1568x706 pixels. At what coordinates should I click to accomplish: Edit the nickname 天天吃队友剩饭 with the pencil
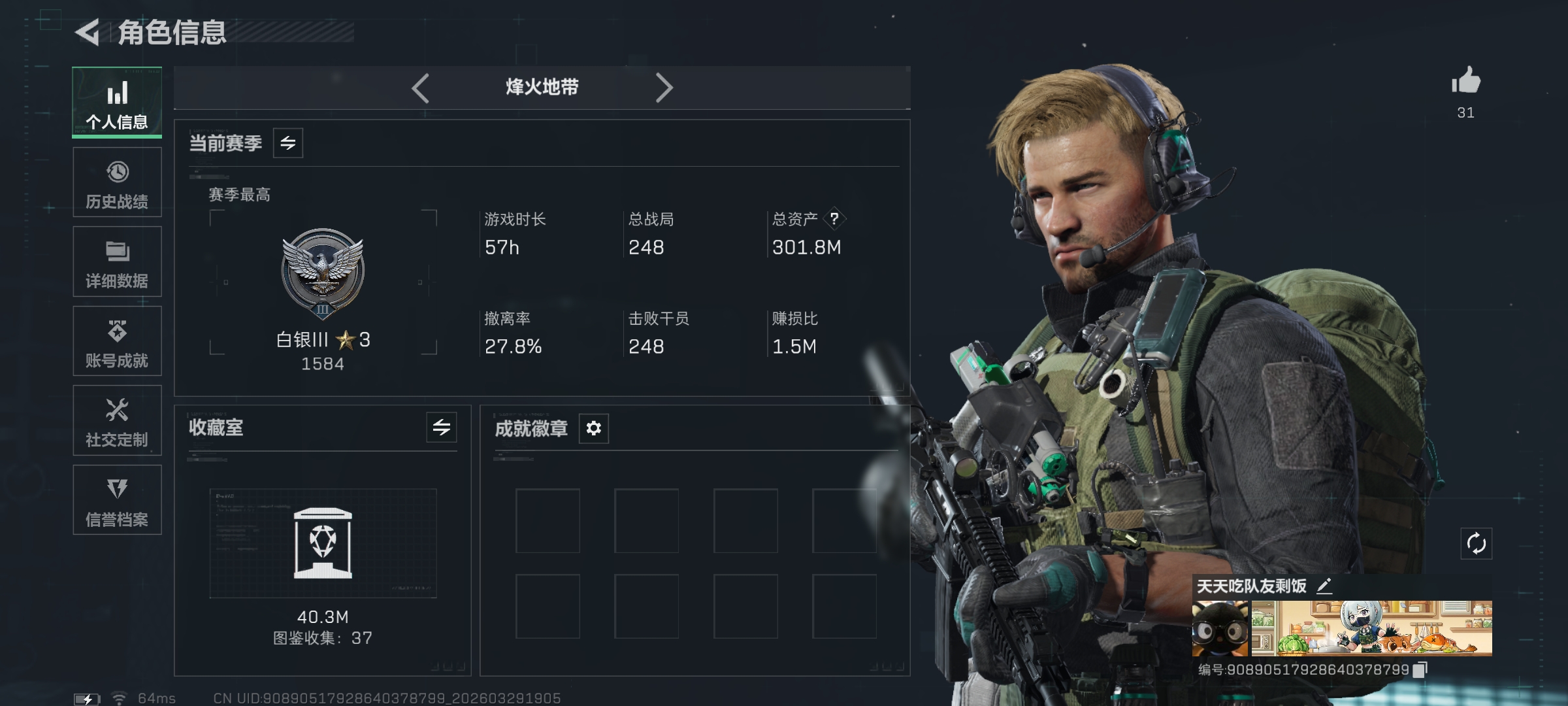coord(1324,586)
